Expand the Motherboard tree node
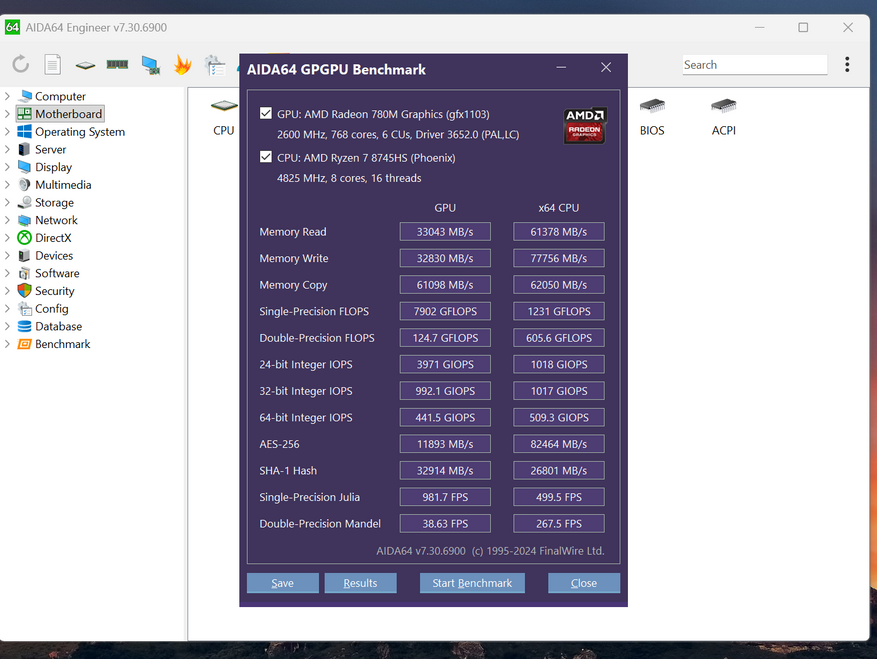877x659 pixels. (7, 114)
